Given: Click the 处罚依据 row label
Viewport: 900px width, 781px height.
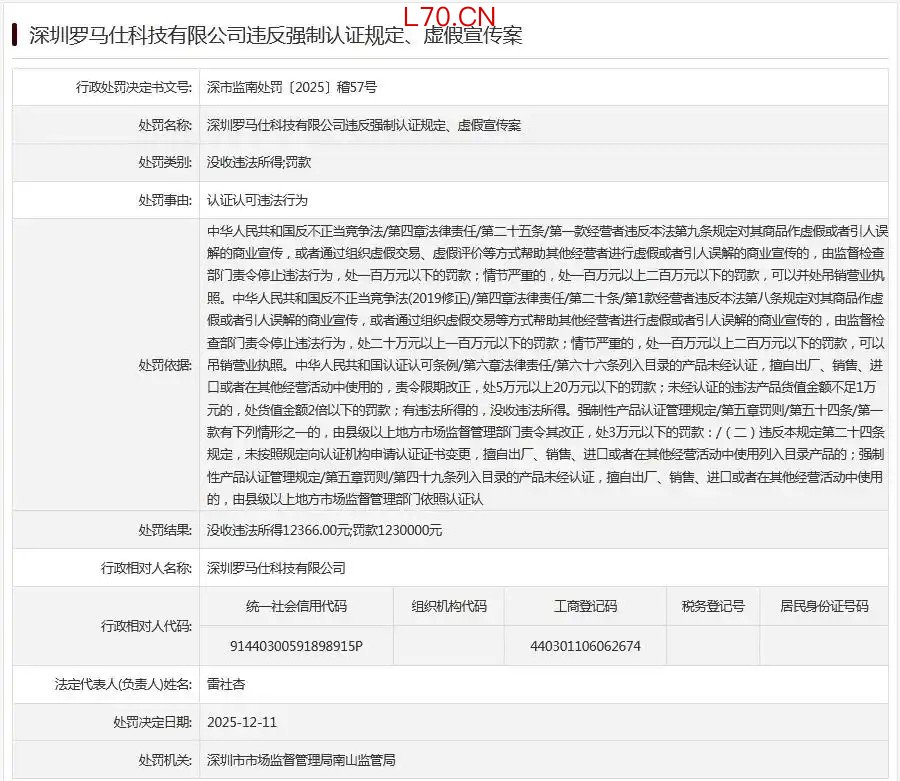Looking at the screenshot, I should tap(164, 365).
